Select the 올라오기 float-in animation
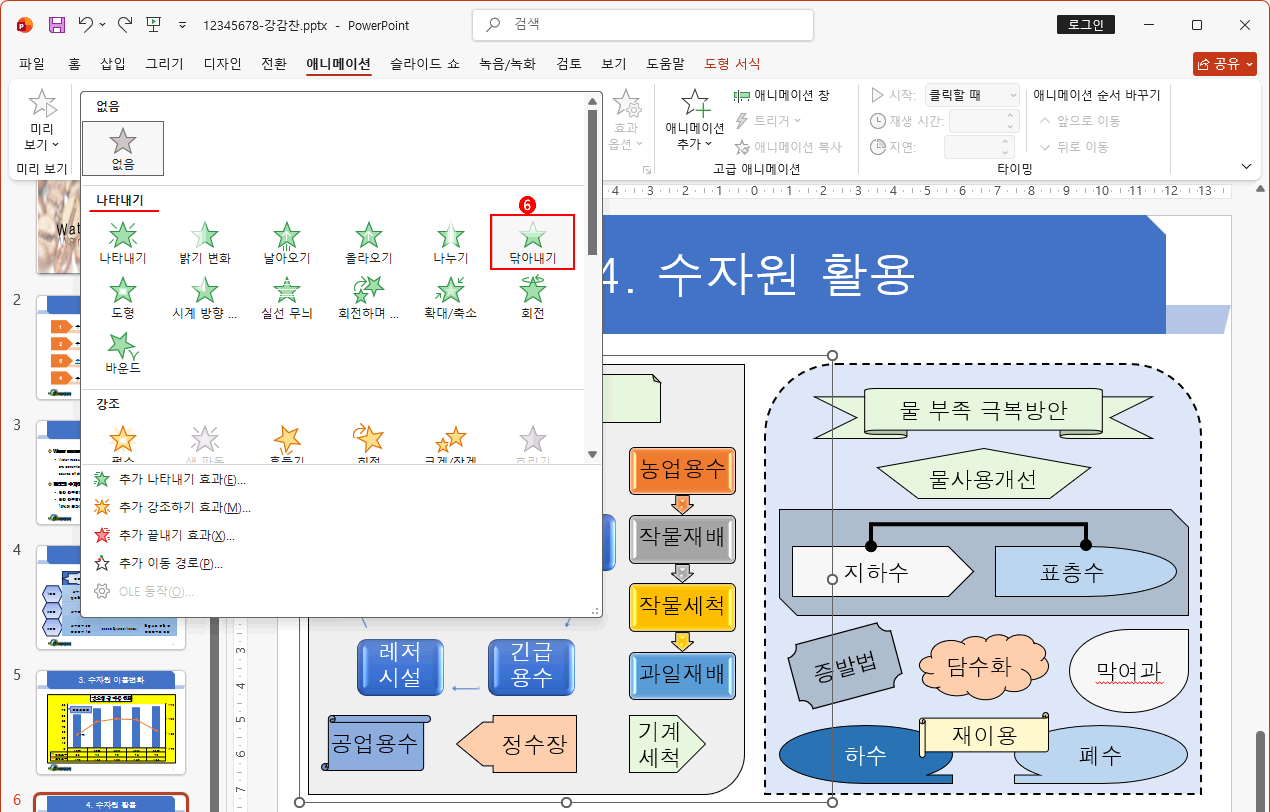The image size is (1270, 812). click(x=368, y=240)
